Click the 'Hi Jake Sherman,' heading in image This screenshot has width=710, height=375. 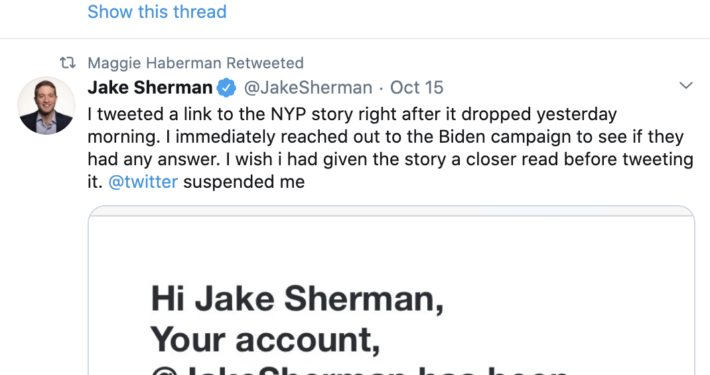click(297, 298)
